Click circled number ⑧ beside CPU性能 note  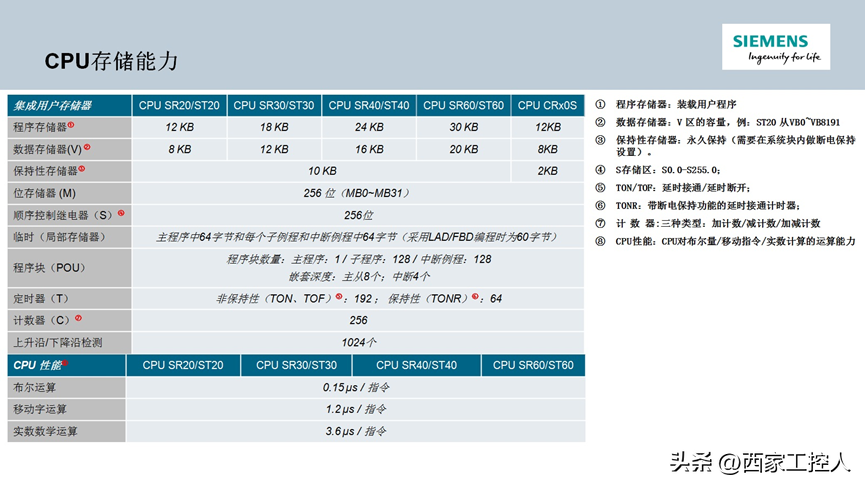[x=600, y=241]
